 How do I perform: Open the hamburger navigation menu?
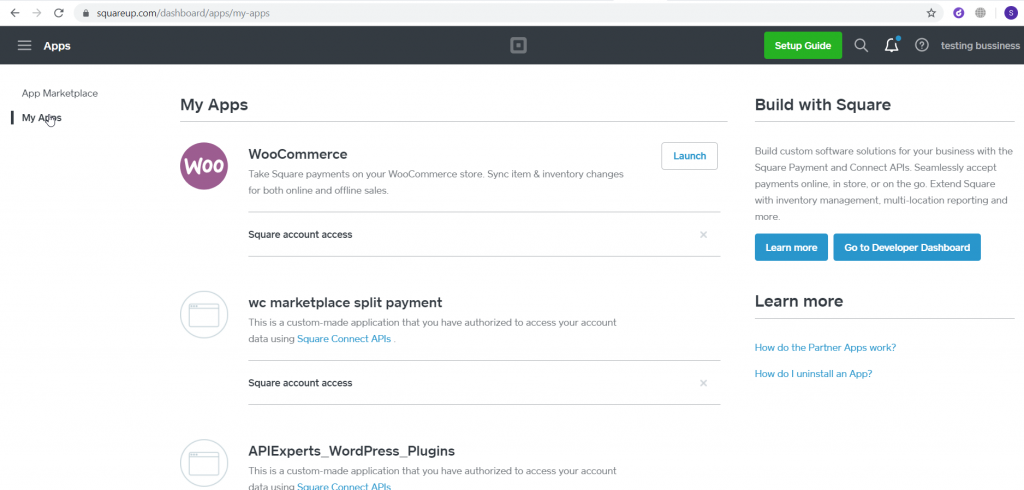tap(24, 45)
